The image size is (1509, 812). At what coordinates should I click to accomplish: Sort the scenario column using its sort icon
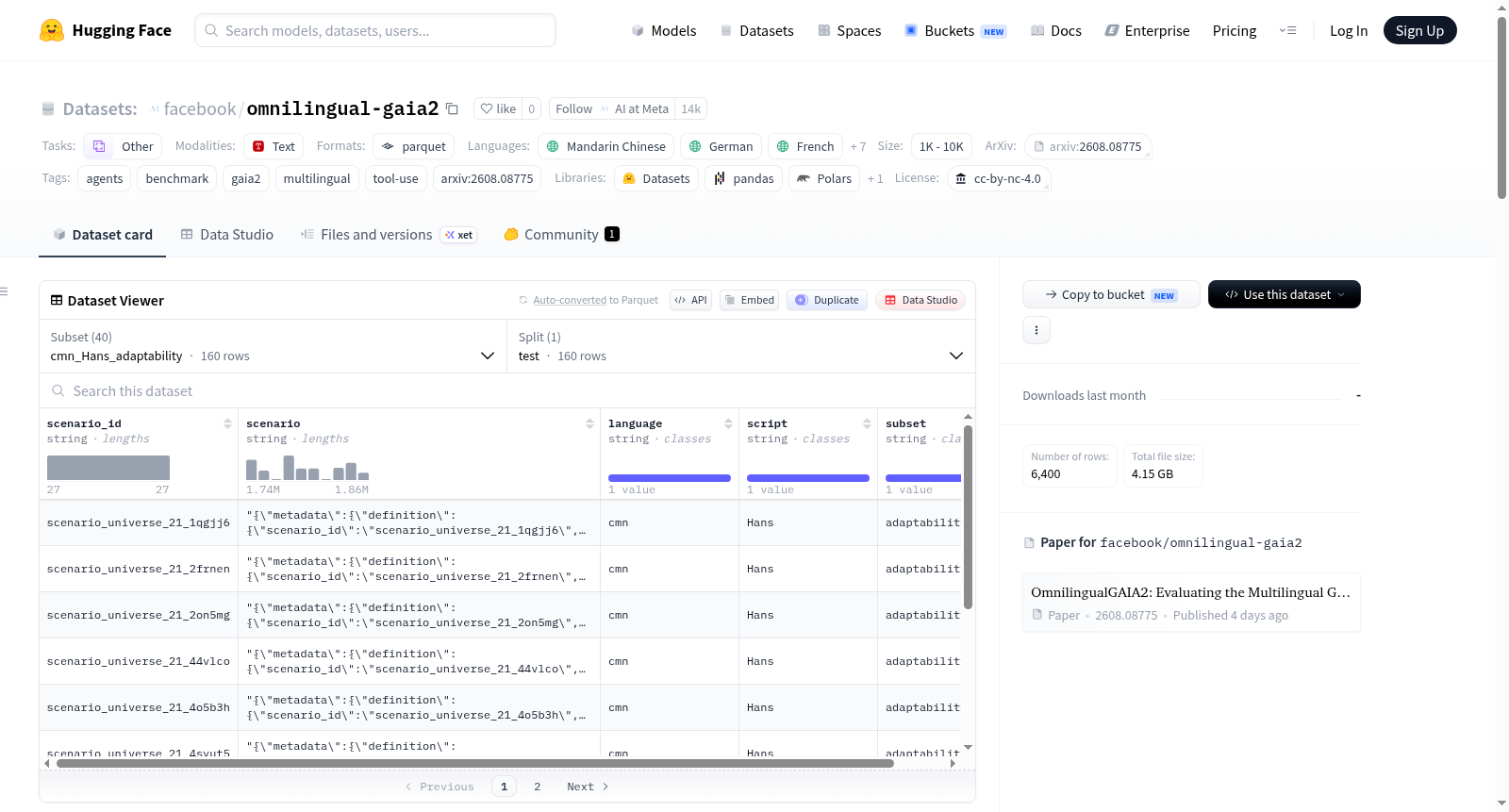[589, 423]
